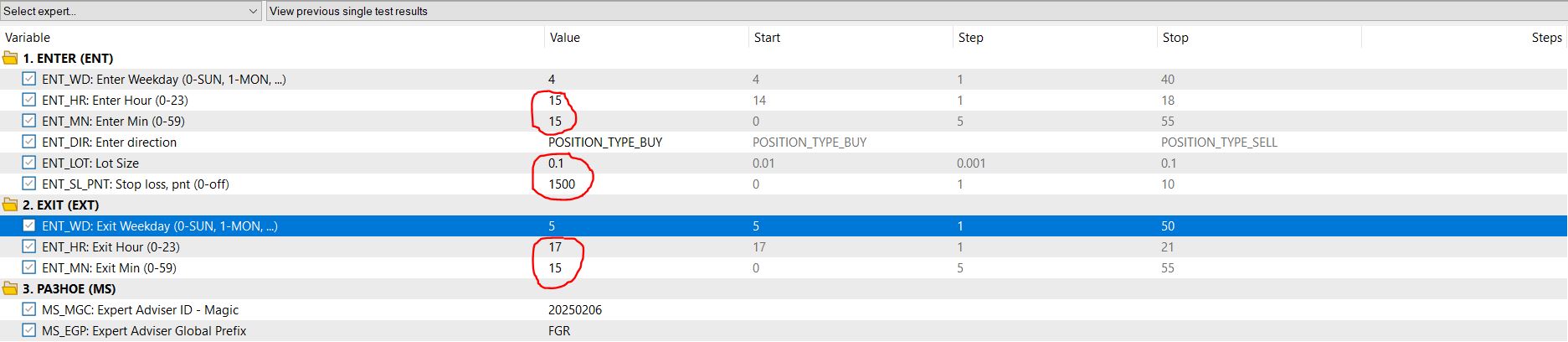Click the 1. ENTER (ENT) folder icon
Screen dimensions: 1568x342
point(10,59)
